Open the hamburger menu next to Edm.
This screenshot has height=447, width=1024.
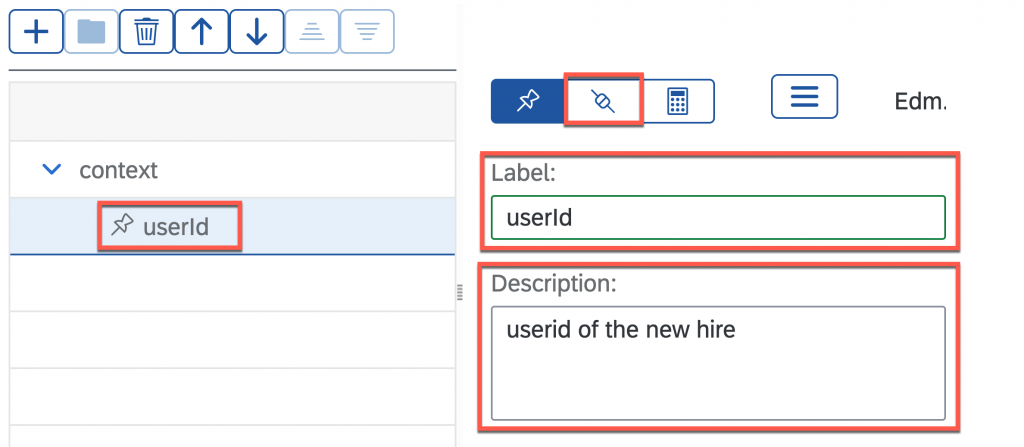[804, 97]
